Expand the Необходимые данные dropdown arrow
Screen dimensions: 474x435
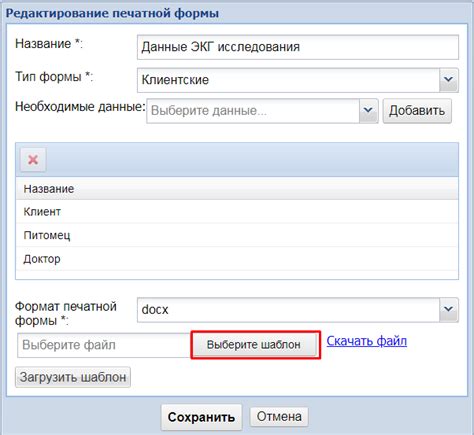(368, 111)
